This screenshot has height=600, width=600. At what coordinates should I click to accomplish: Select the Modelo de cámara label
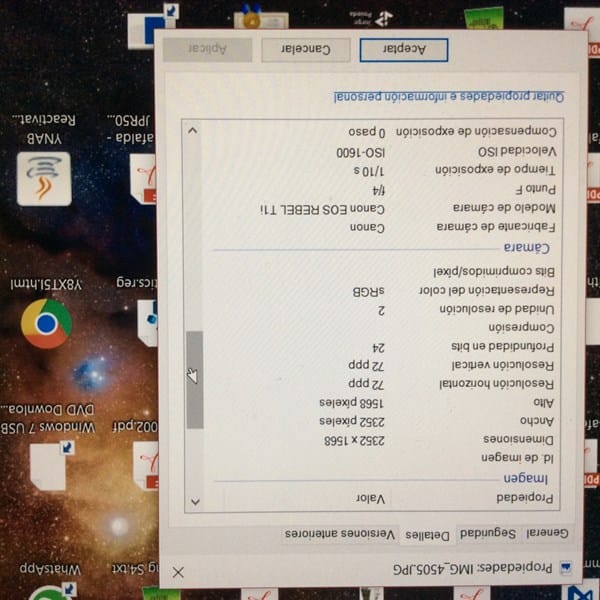pos(504,208)
